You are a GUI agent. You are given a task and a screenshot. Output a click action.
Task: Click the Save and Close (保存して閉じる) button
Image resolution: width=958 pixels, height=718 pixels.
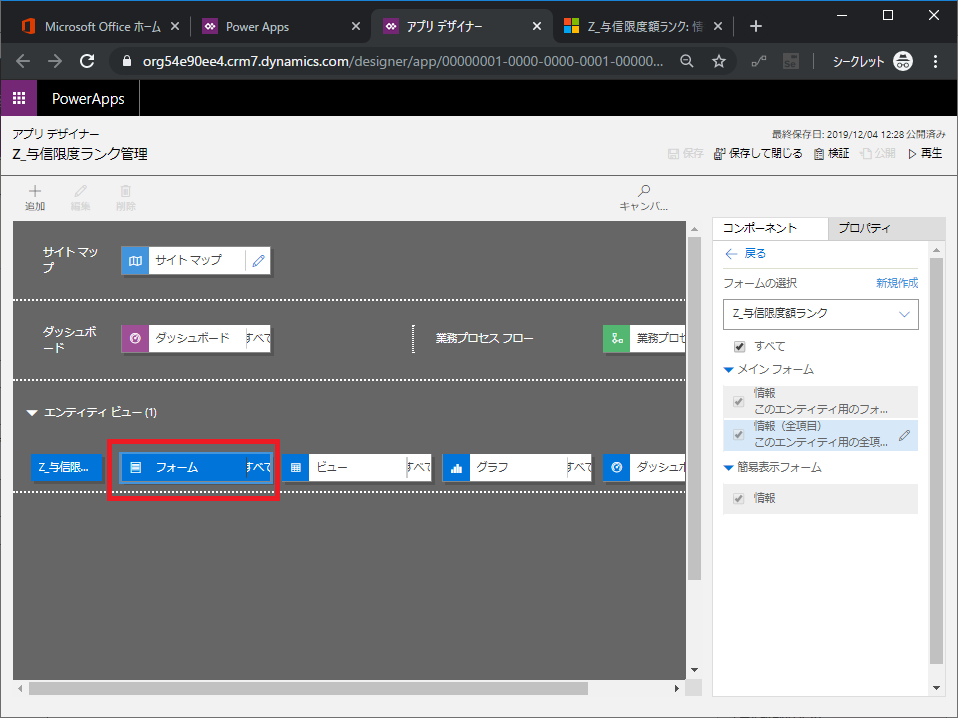tap(757, 154)
